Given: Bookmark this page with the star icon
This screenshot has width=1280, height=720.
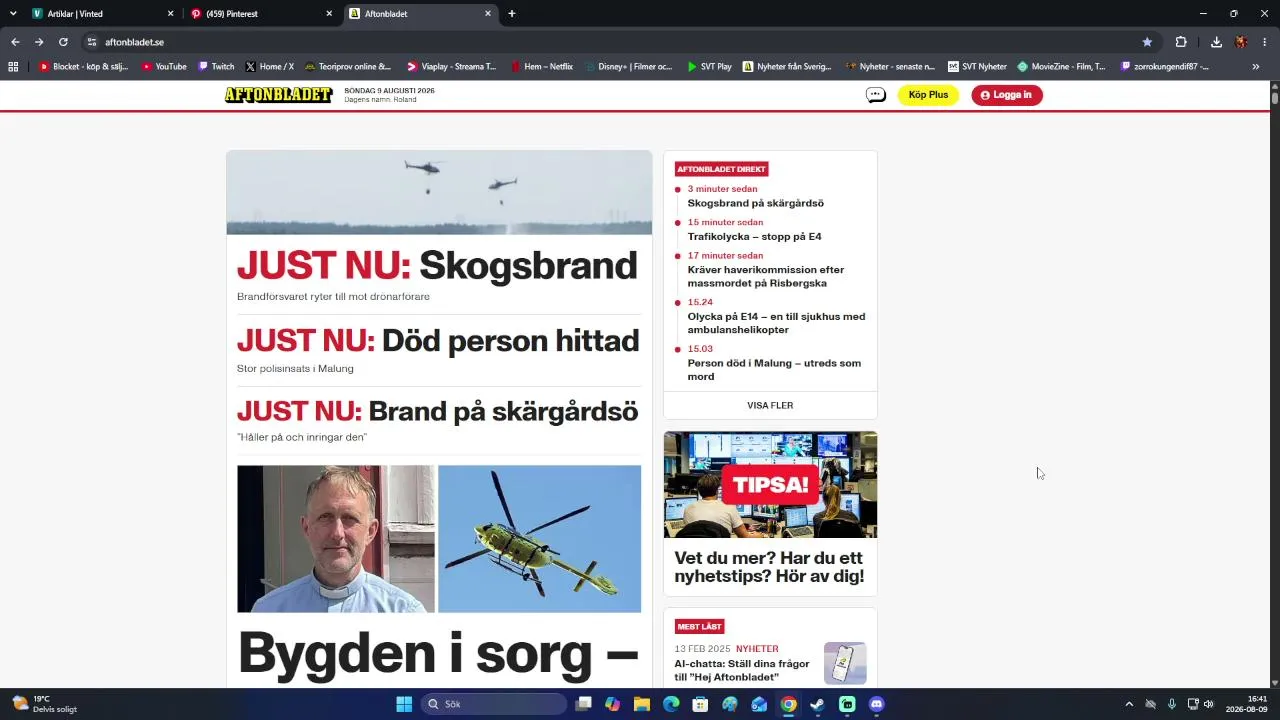Looking at the screenshot, I should 1147,42.
